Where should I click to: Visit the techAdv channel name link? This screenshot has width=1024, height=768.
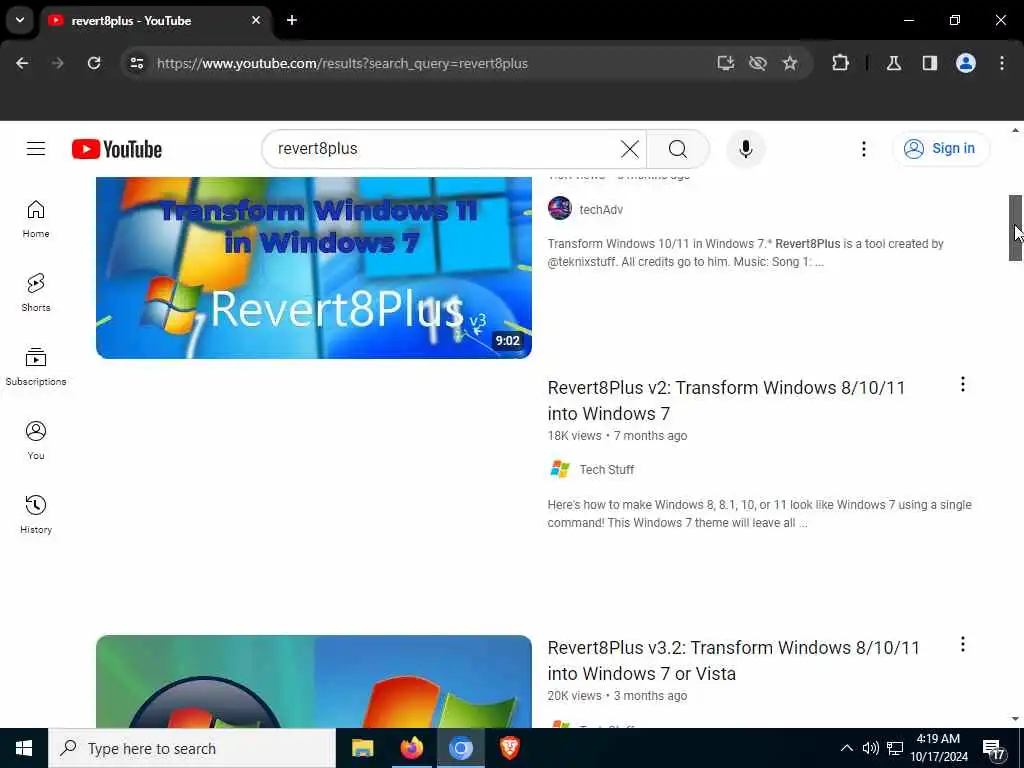point(601,210)
